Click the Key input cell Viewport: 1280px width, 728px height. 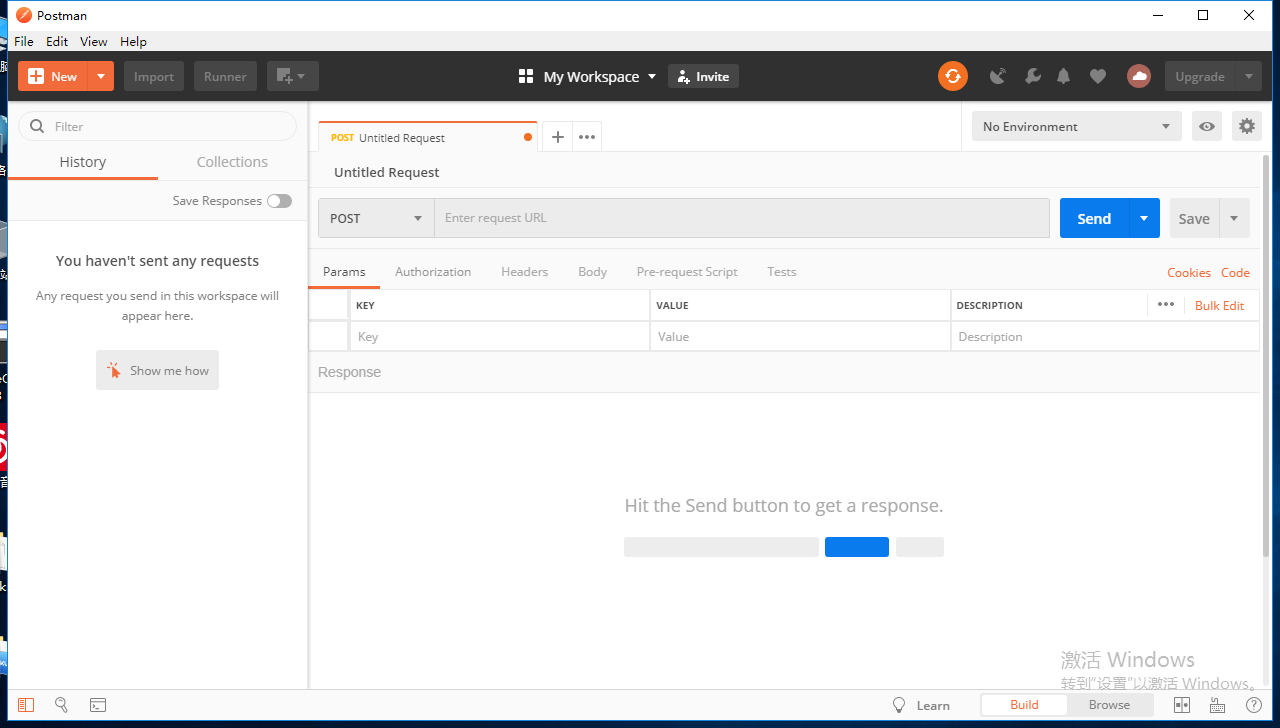[x=500, y=336]
